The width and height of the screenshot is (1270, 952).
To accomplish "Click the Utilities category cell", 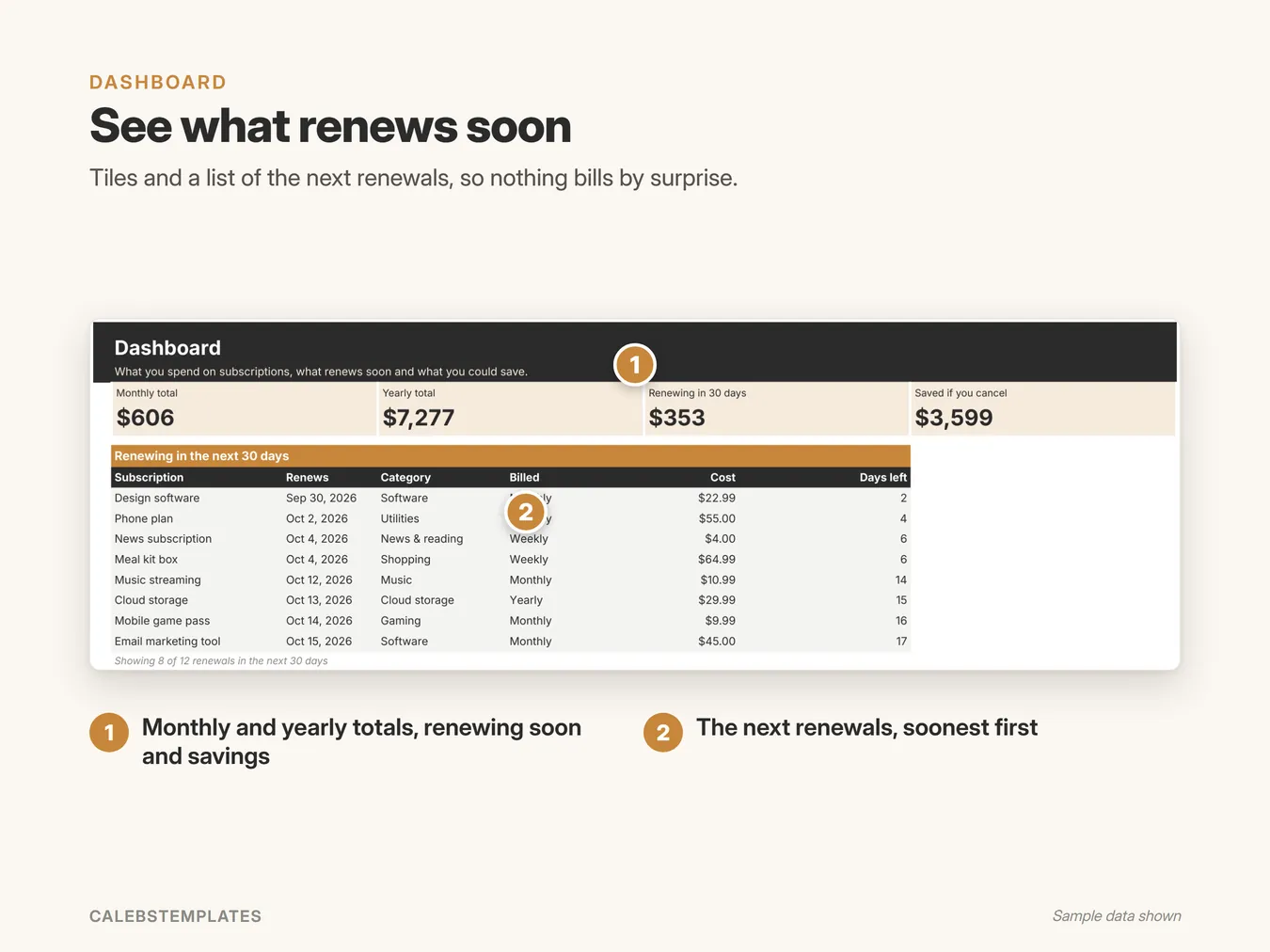I will 400,519.
